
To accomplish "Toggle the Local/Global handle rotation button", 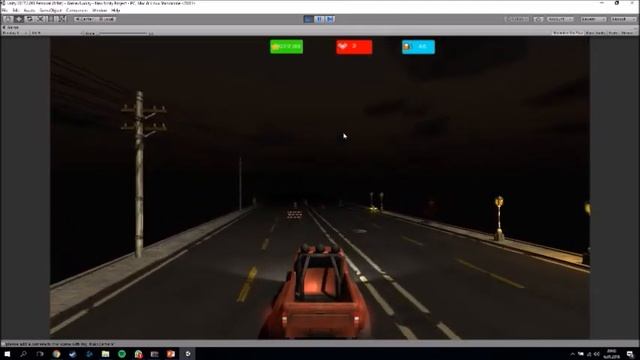I will coord(106,19).
